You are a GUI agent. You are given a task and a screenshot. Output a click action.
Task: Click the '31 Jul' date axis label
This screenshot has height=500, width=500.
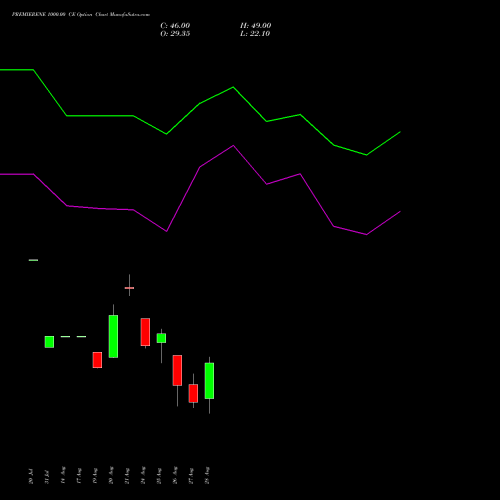pyautogui.click(x=47, y=477)
